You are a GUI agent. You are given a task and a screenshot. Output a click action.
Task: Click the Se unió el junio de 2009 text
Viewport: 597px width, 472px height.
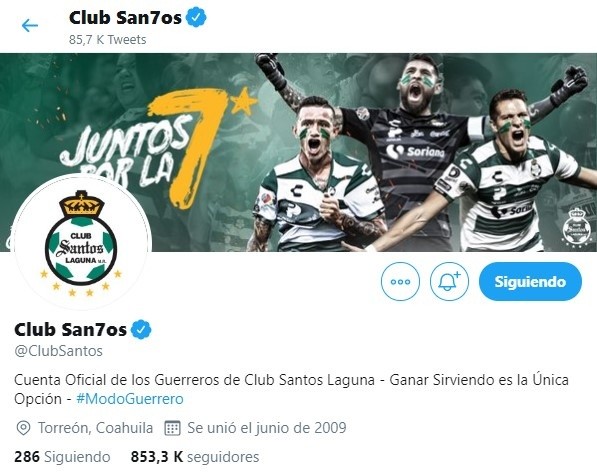coord(267,428)
